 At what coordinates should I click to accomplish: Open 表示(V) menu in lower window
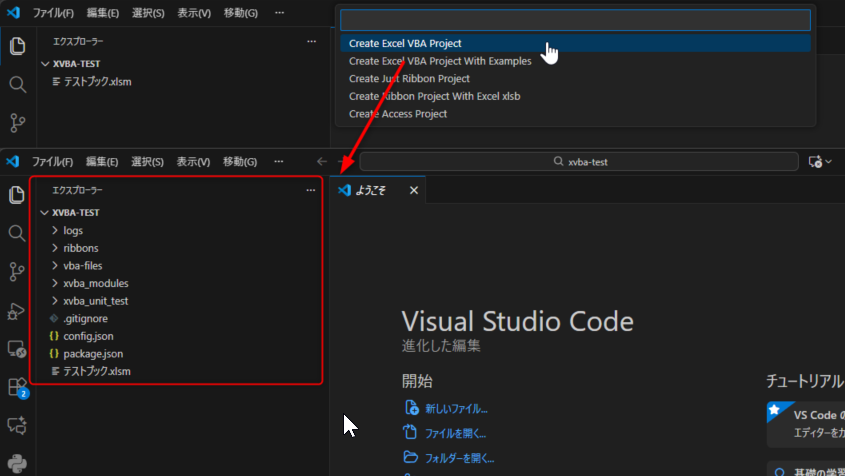click(x=193, y=162)
